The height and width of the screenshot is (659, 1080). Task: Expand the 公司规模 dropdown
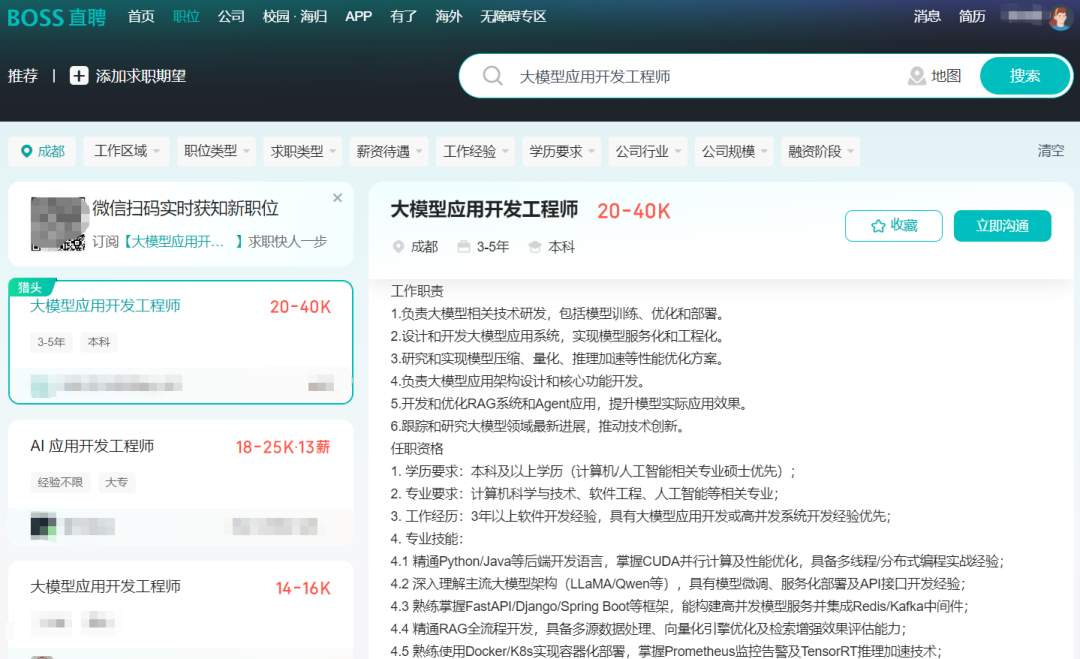tap(734, 151)
